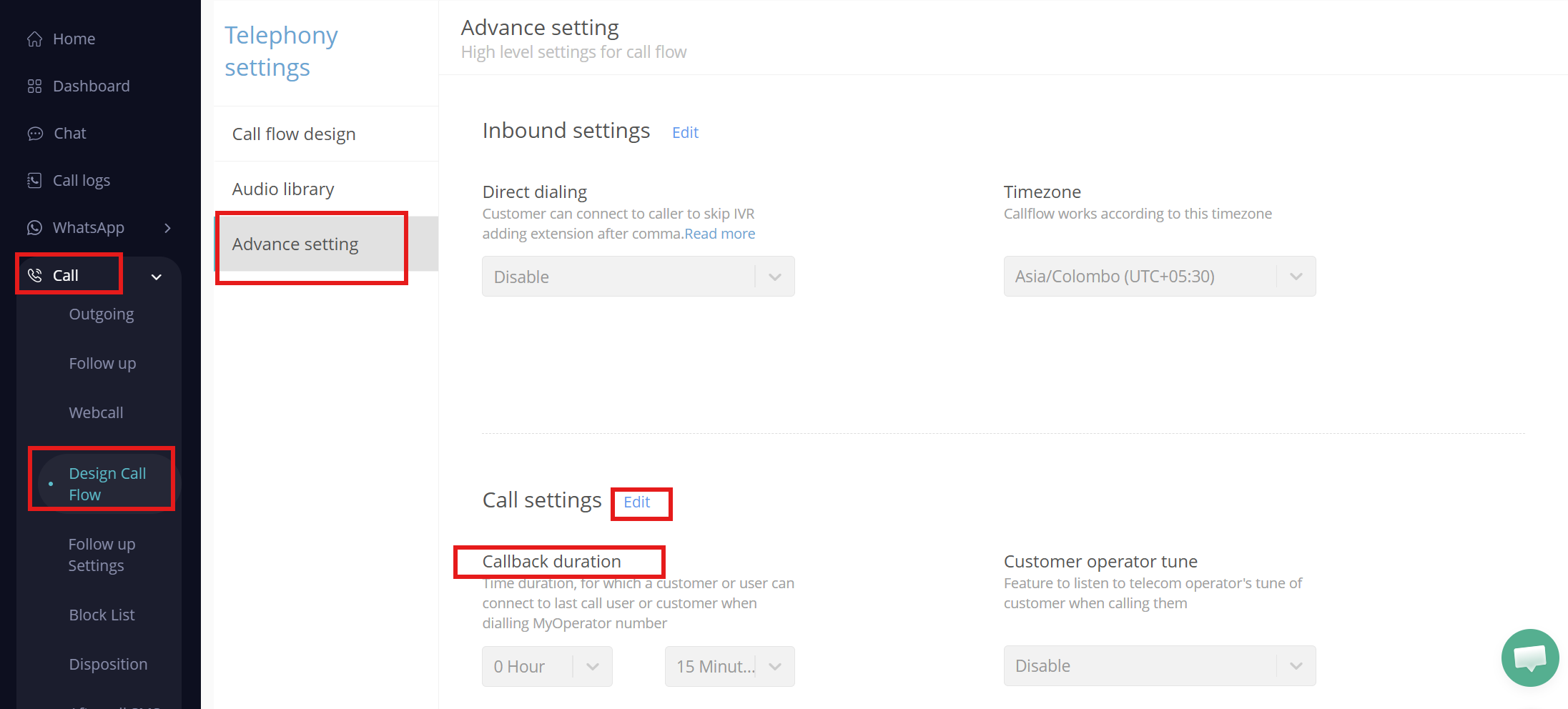Click the Call logs icon

click(34, 181)
